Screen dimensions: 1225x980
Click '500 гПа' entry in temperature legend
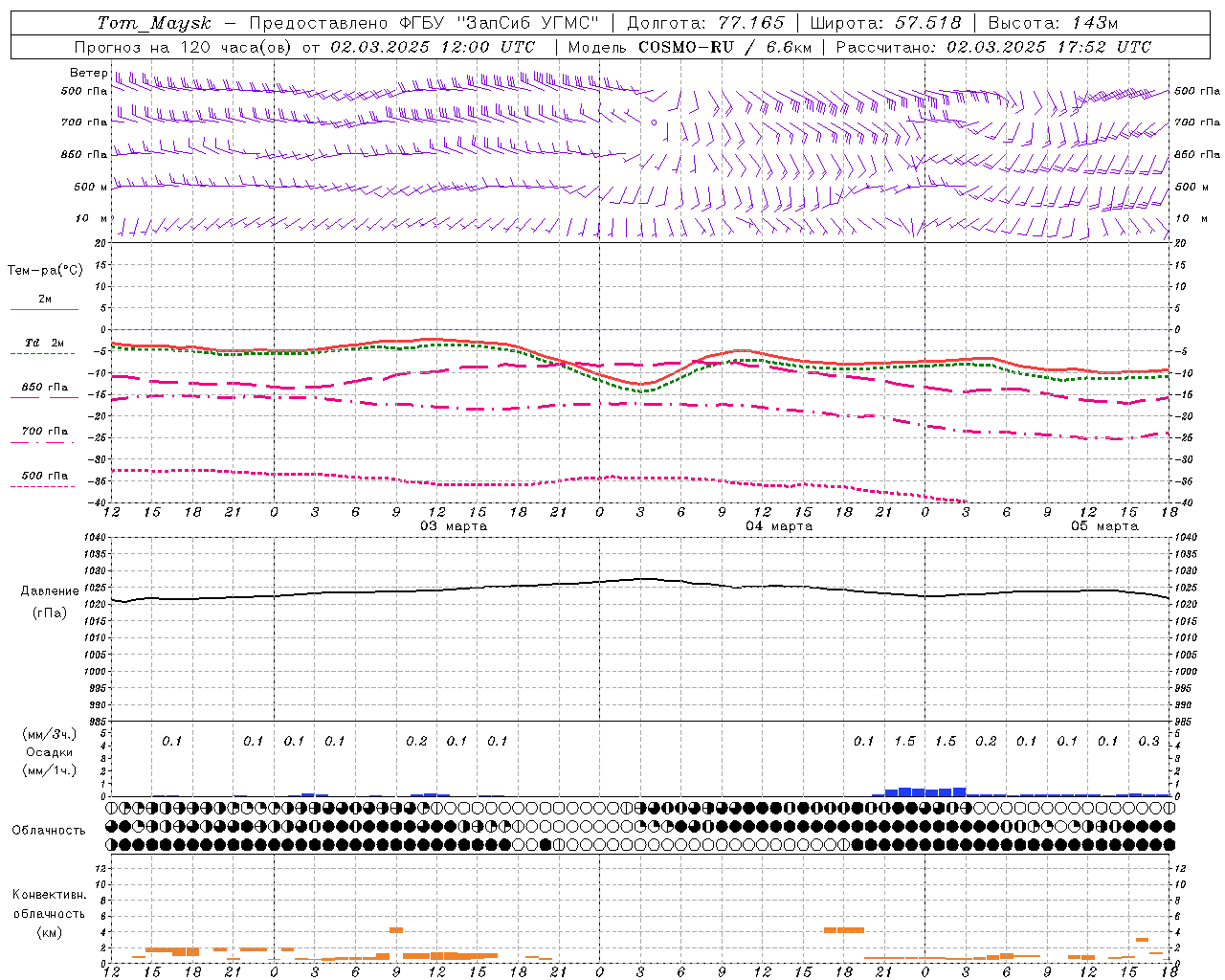(45, 476)
